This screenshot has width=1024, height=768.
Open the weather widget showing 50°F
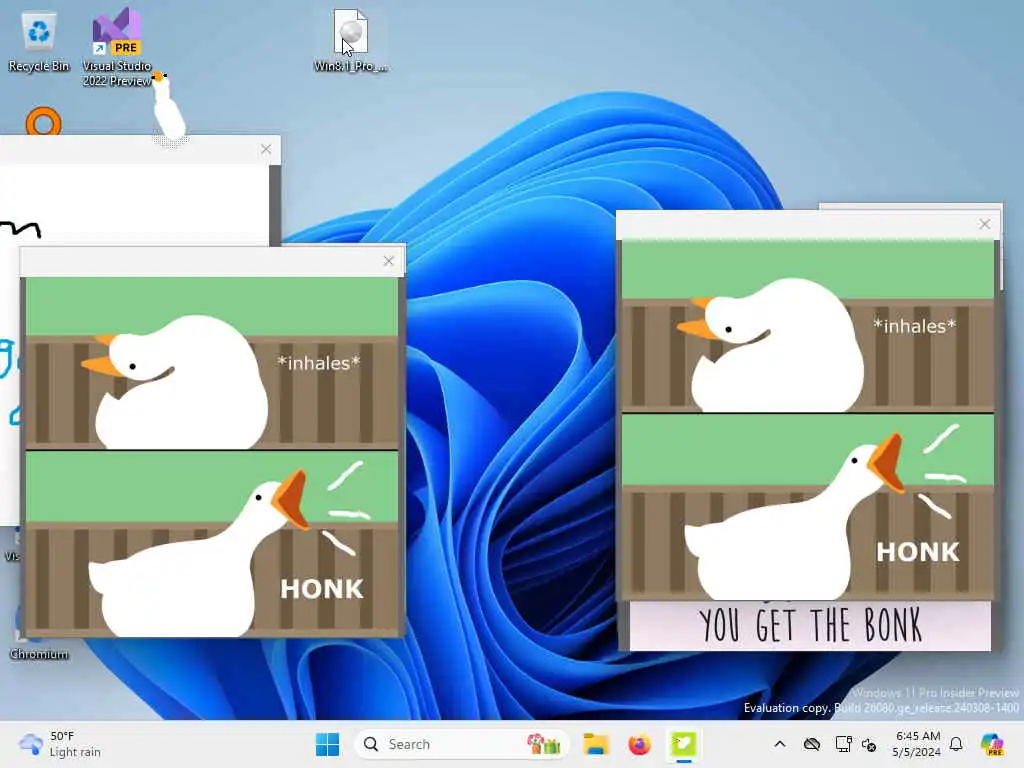60,744
